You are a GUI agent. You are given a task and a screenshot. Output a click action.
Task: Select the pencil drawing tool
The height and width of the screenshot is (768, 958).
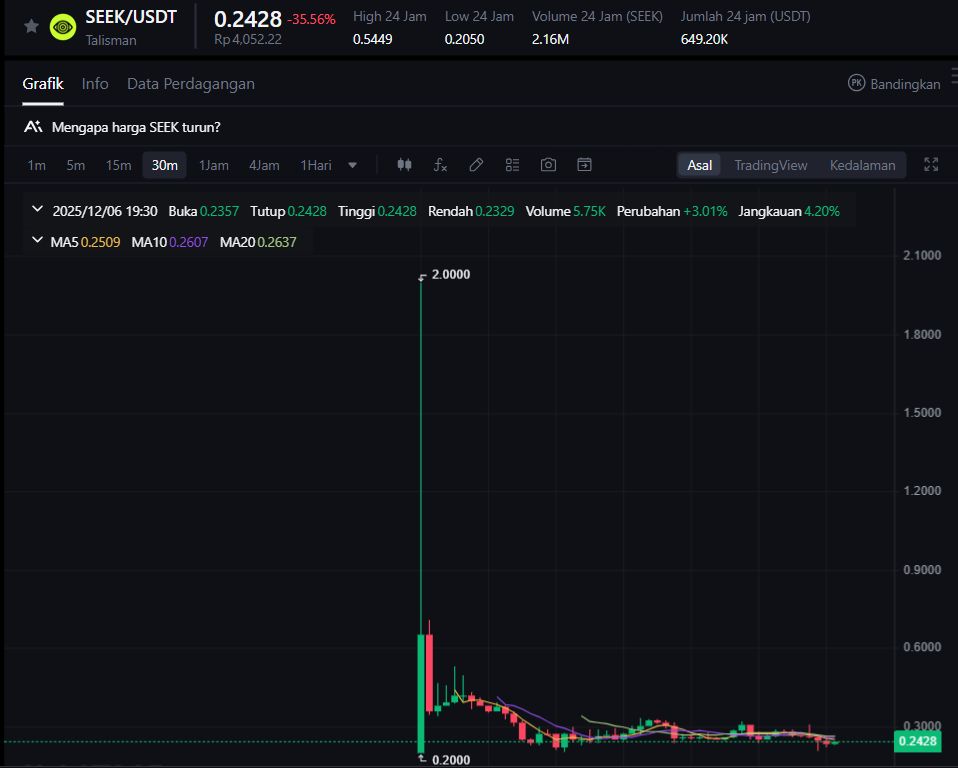coord(476,165)
